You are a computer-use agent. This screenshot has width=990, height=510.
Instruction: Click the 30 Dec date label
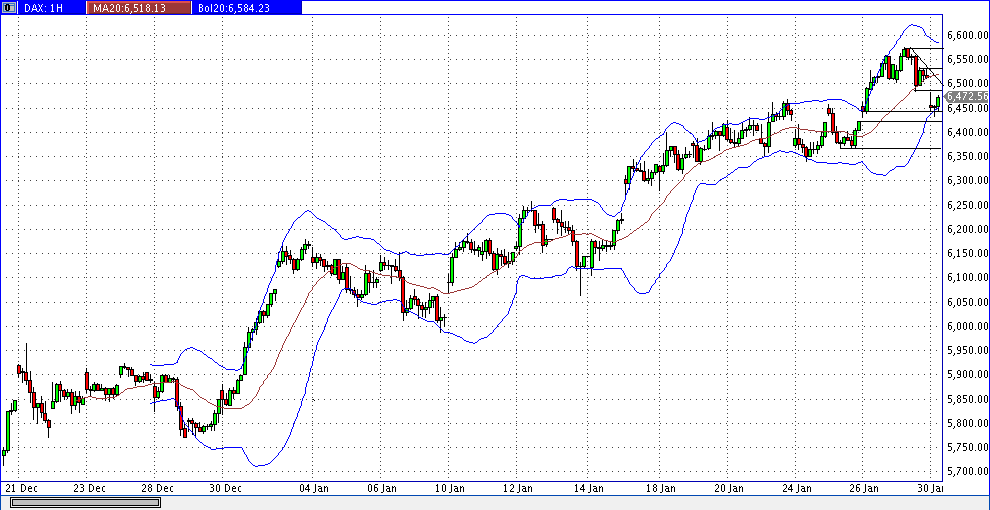point(225,489)
